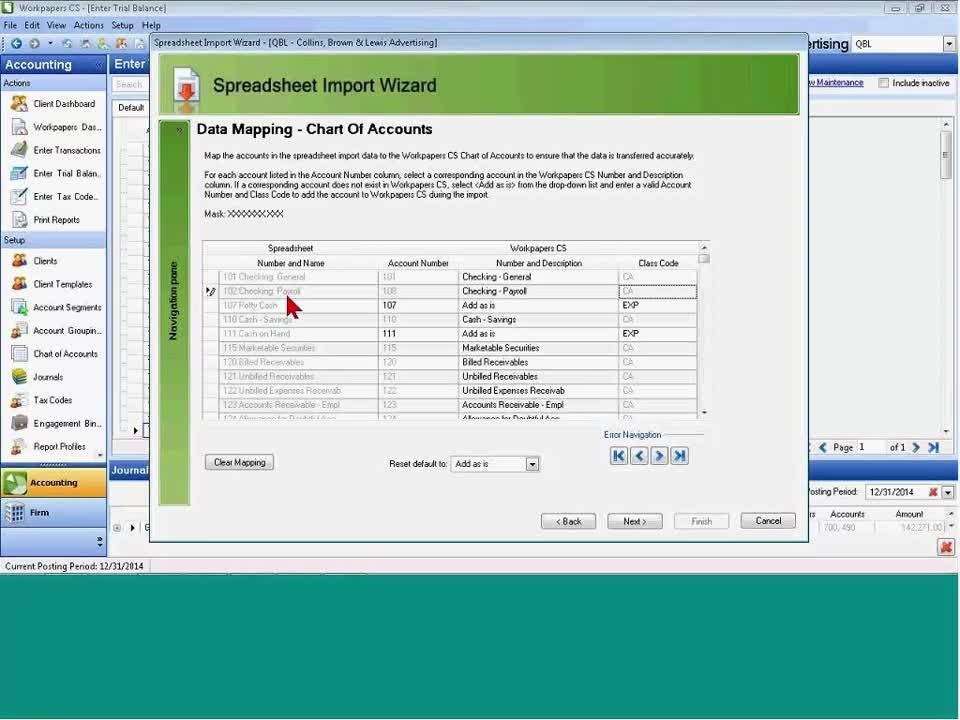Jump to first error in Error Navigation

[x=618, y=456]
